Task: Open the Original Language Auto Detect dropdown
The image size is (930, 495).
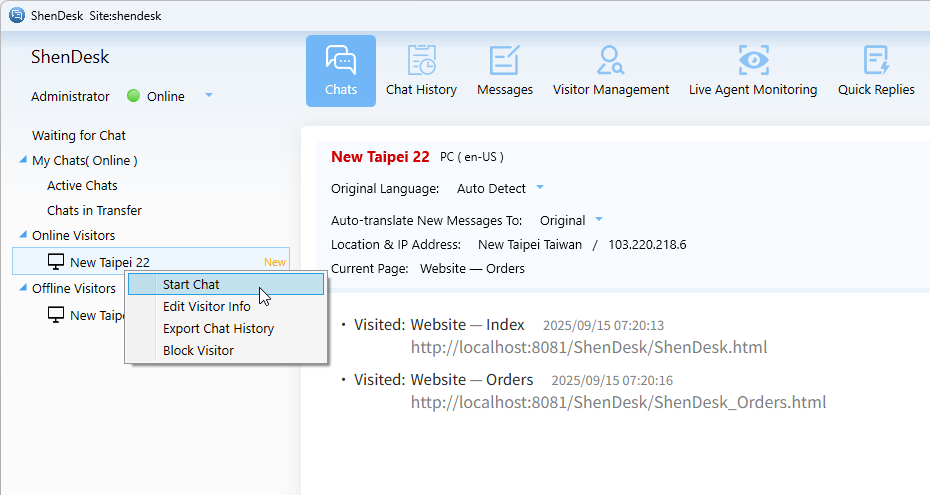Action: tap(540, 188)
